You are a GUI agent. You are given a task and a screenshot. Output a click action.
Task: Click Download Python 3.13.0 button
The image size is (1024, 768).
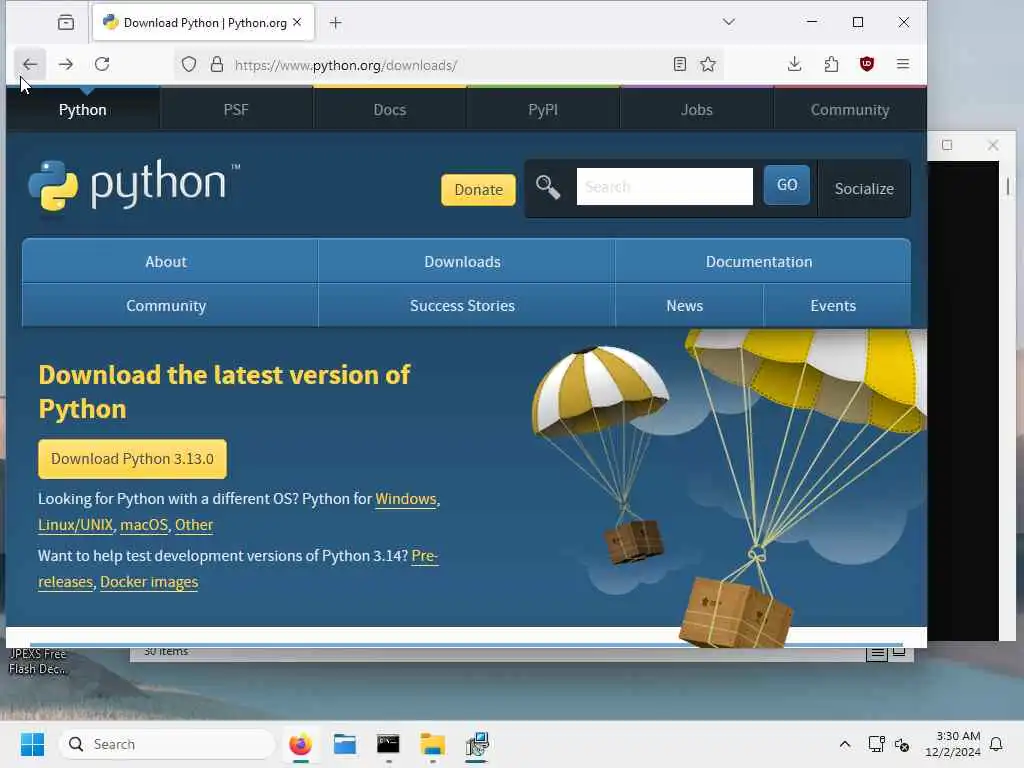pos(133,459)
